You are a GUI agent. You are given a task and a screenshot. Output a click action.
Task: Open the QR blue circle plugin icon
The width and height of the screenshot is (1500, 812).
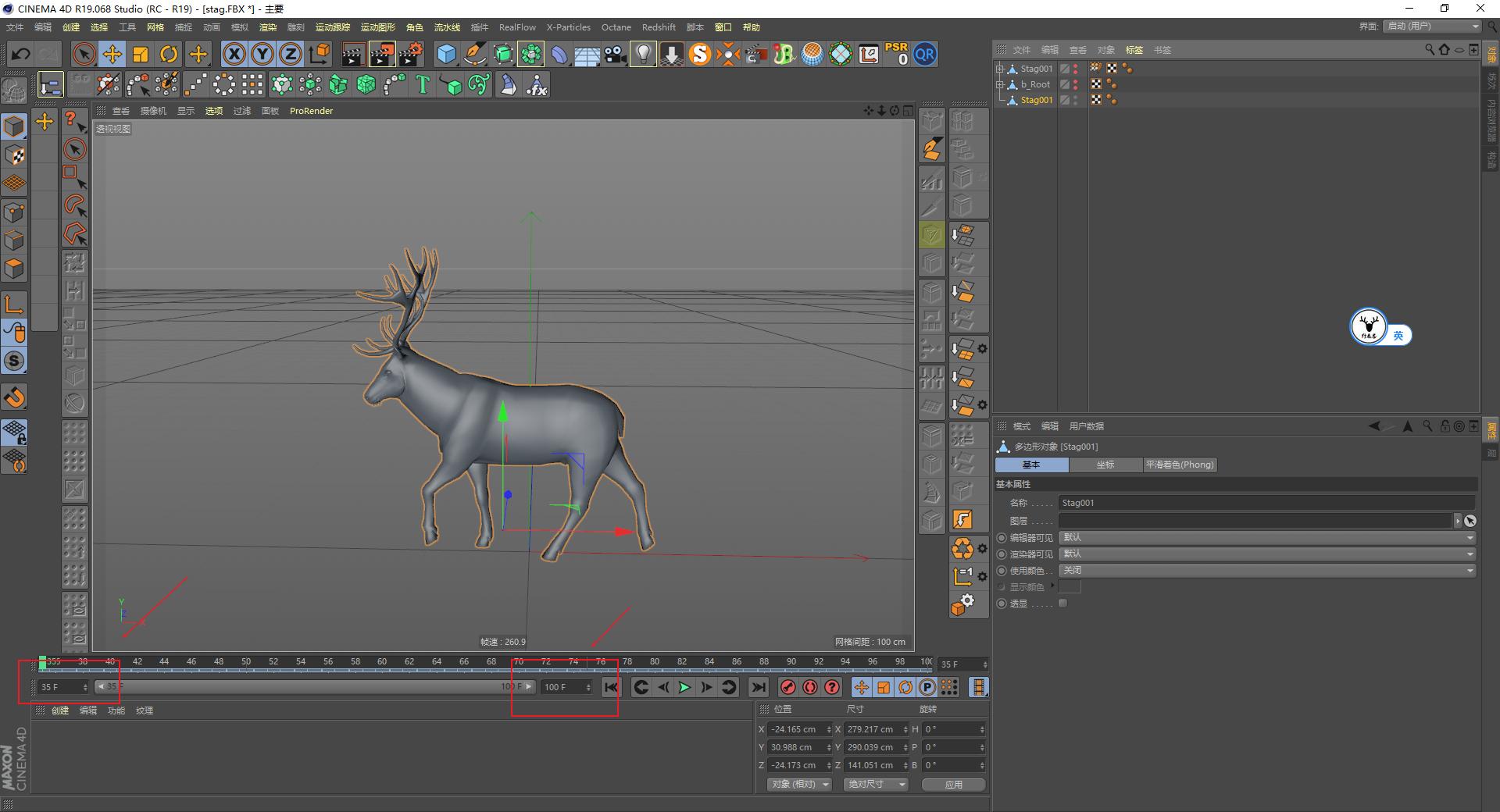tap(925, 54)
